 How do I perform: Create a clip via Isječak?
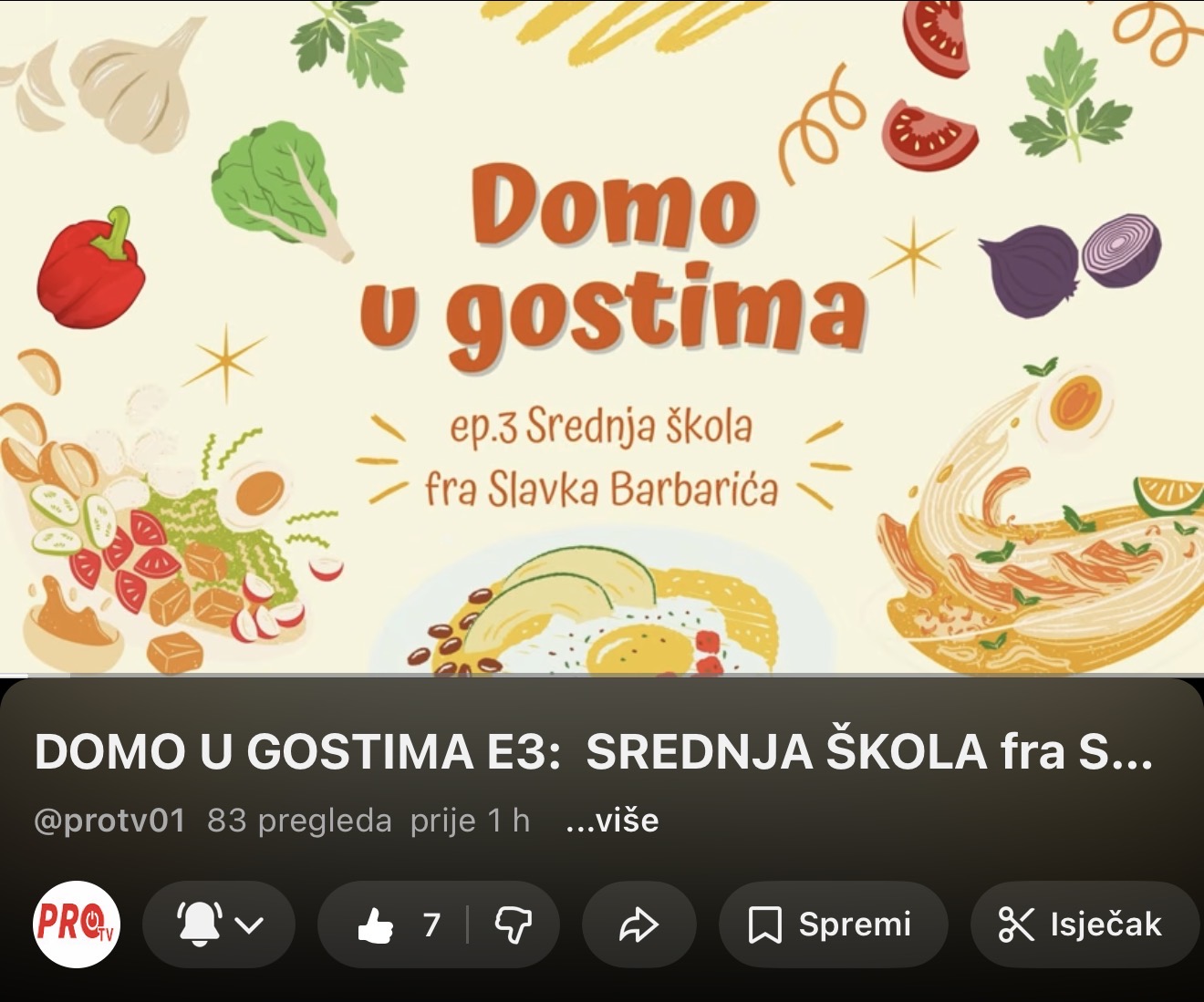[1105, 925]
